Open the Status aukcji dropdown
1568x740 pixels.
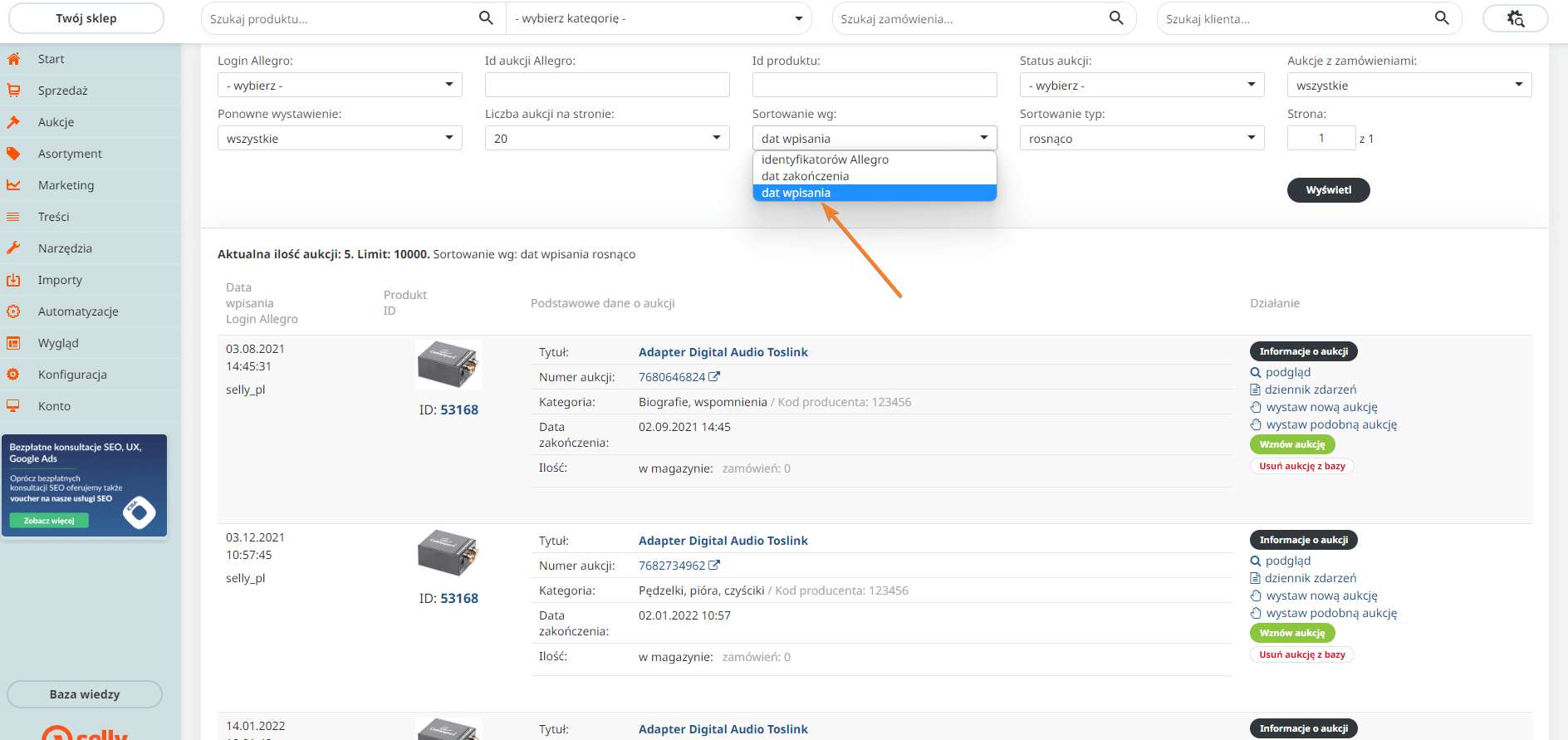pyautogui.click(x=1141, y=85)
